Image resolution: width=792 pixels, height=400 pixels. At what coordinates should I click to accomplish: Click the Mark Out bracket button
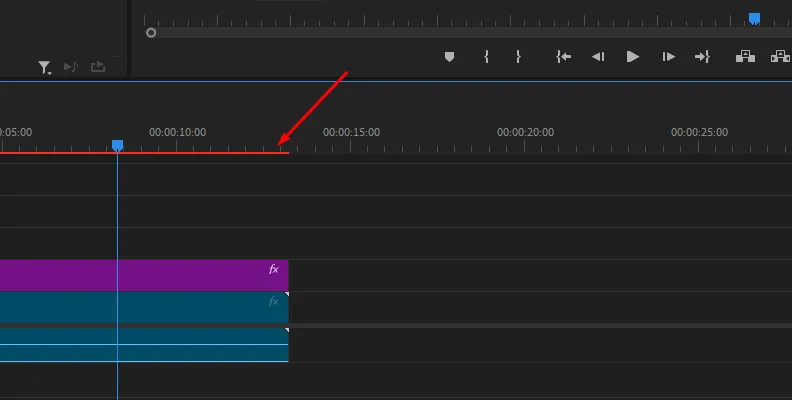(518, 57)
